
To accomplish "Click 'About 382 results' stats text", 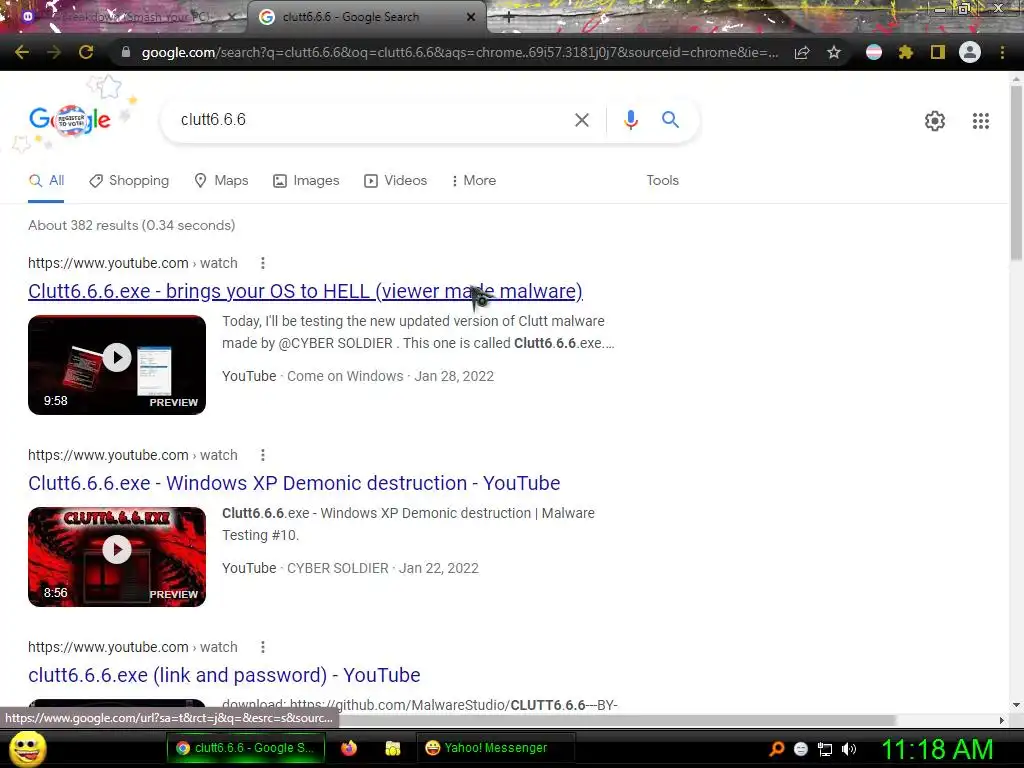I will pyautogui.click(x=131, y=225).
